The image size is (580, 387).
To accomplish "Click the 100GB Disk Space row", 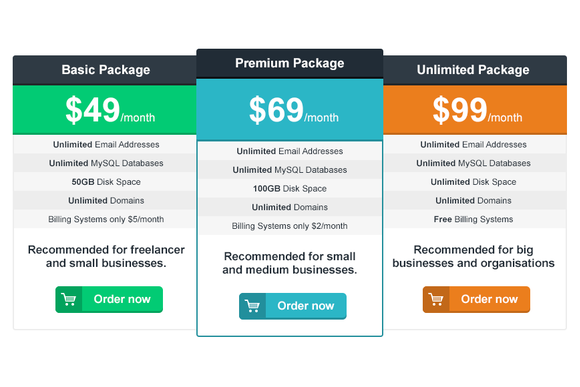I will tap(290, 189).
